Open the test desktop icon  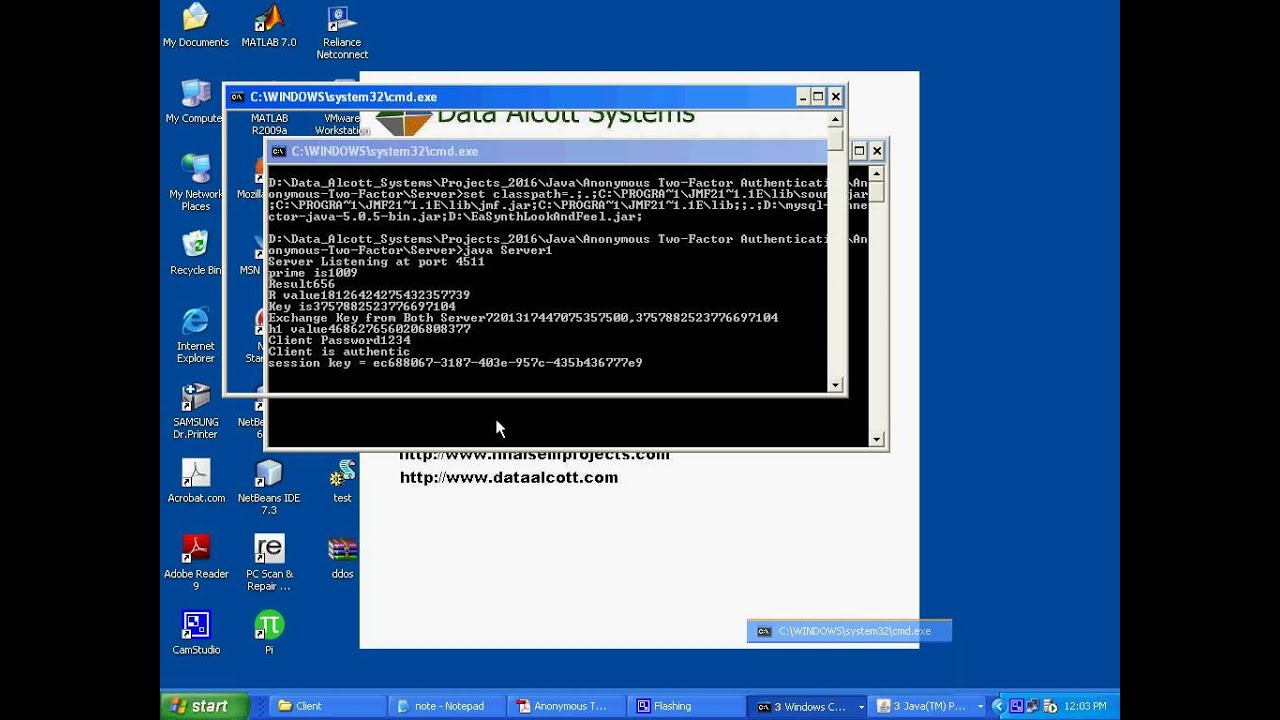tap(342, 480)
